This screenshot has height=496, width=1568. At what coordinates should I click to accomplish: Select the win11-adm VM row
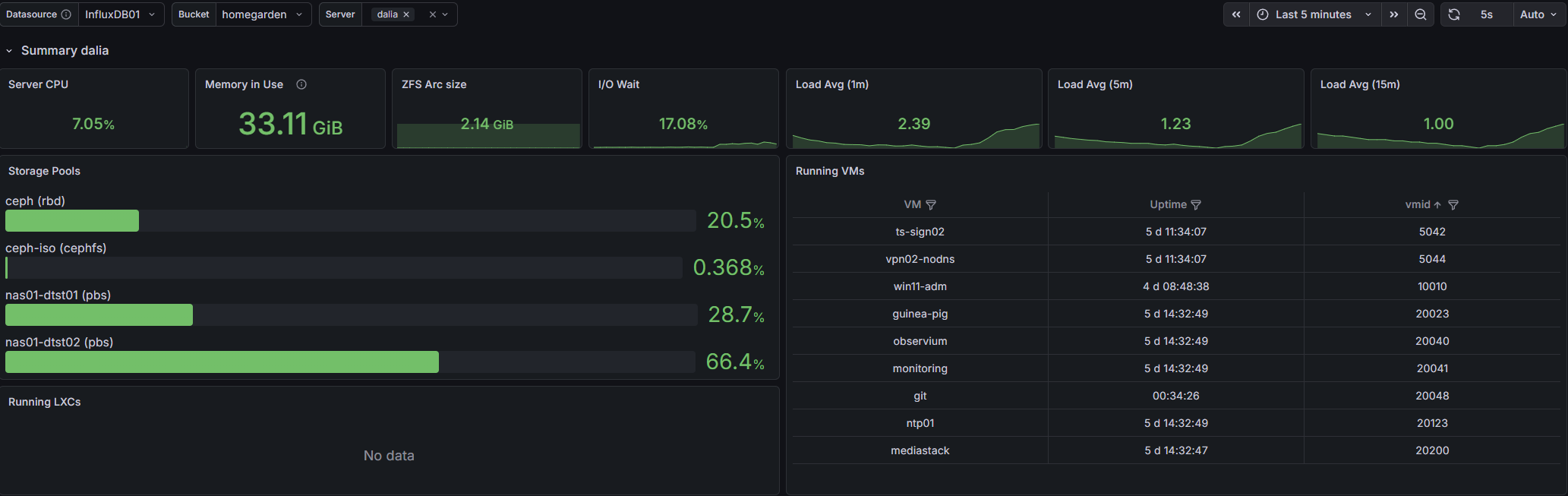click(x=1176, y=286)
